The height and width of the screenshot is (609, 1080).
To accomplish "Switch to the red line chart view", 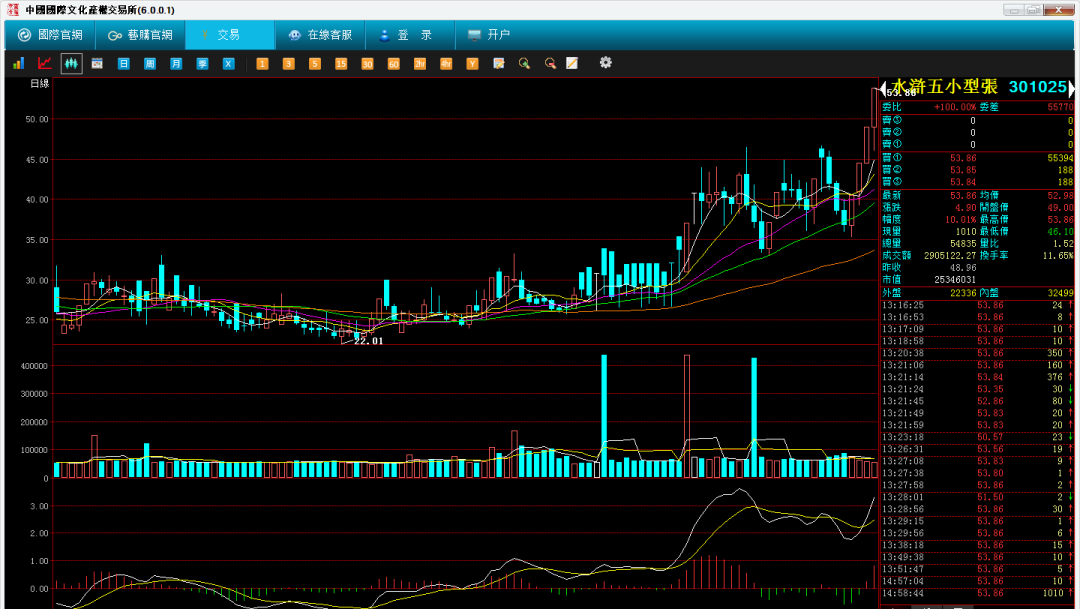I will [45, 63].
